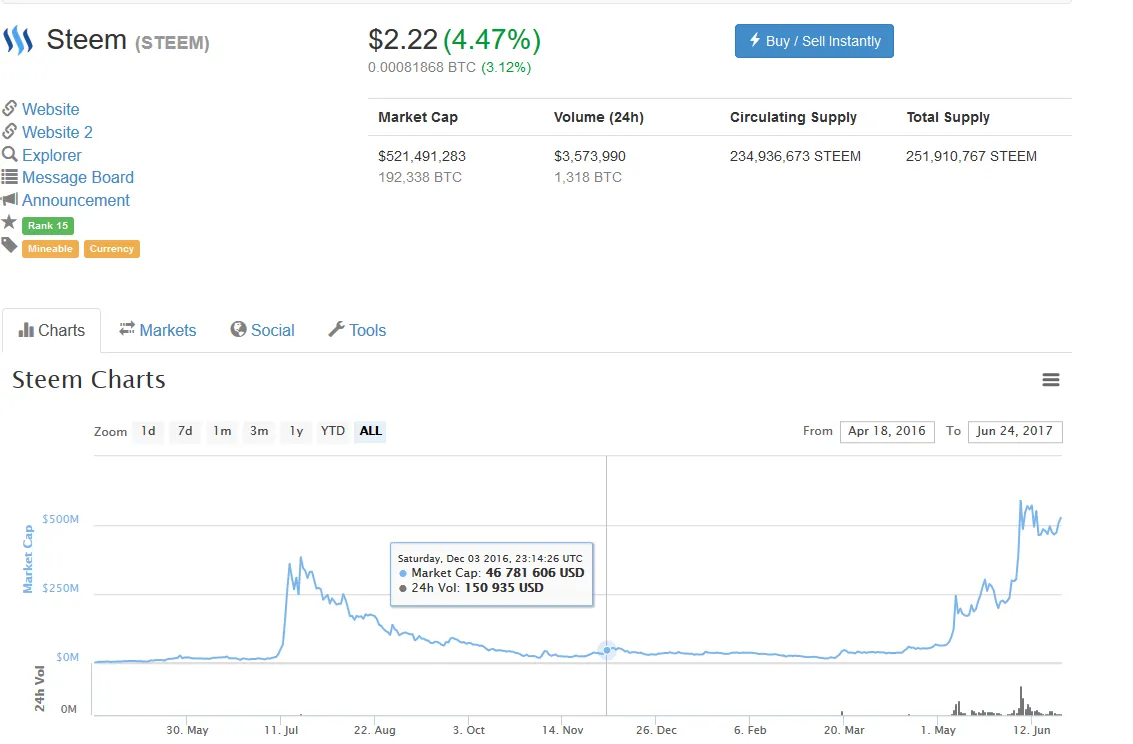Click the (4.47%) price change
This screenshot has width=1133, height=744.
coord(491,40)
